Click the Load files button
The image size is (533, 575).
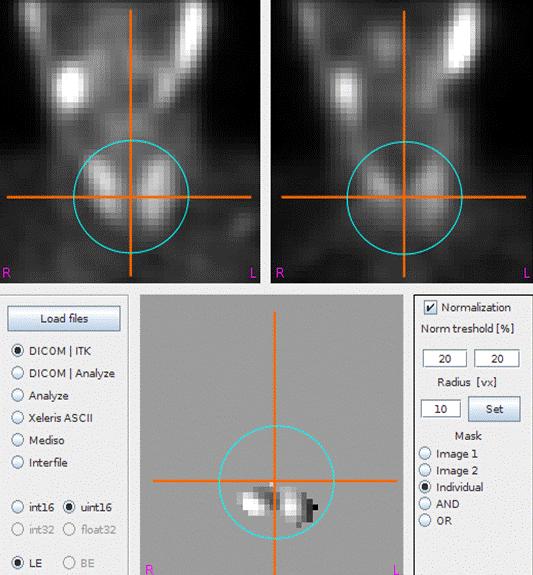[x=64, y=318]
